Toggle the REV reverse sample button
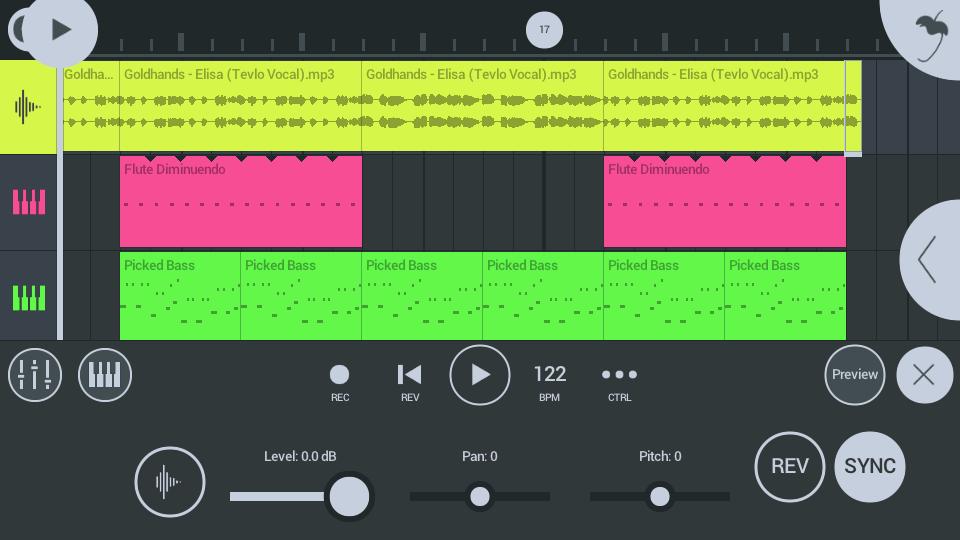960x540 pixels. (789, 466)
